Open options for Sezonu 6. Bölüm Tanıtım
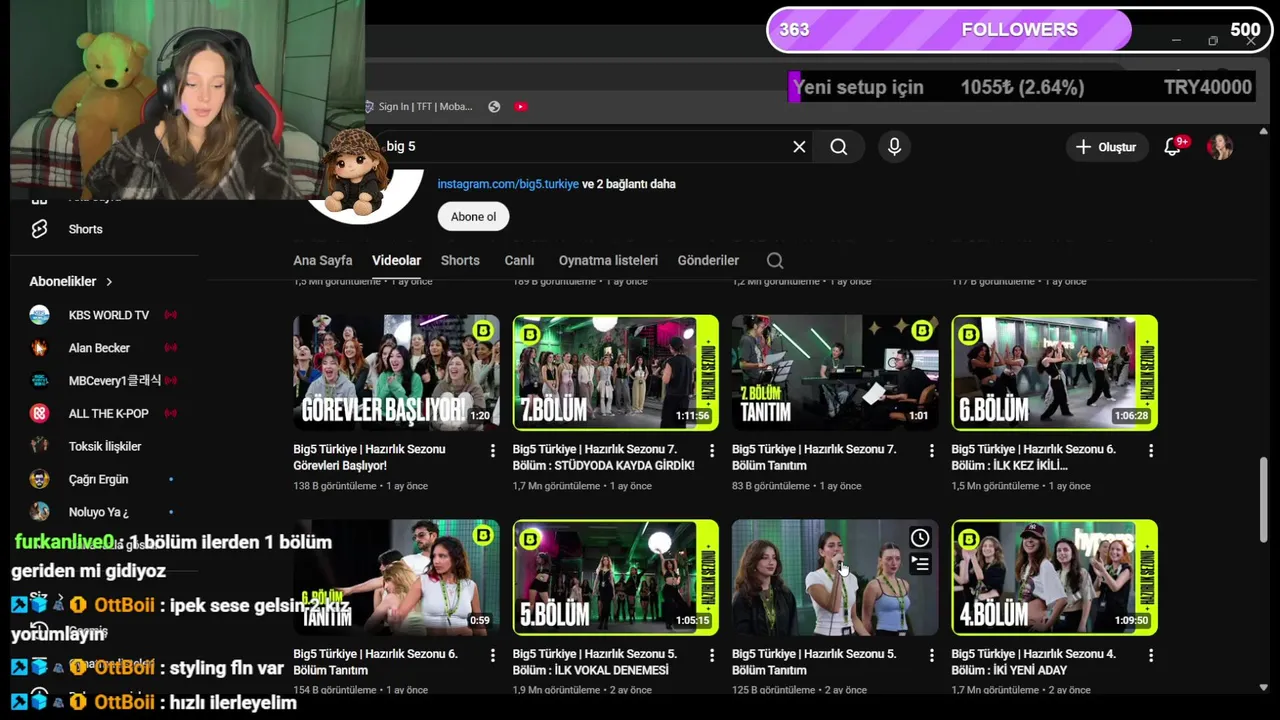The height and width of the screenshot is (720, 1280). click(x=492, y=656)
